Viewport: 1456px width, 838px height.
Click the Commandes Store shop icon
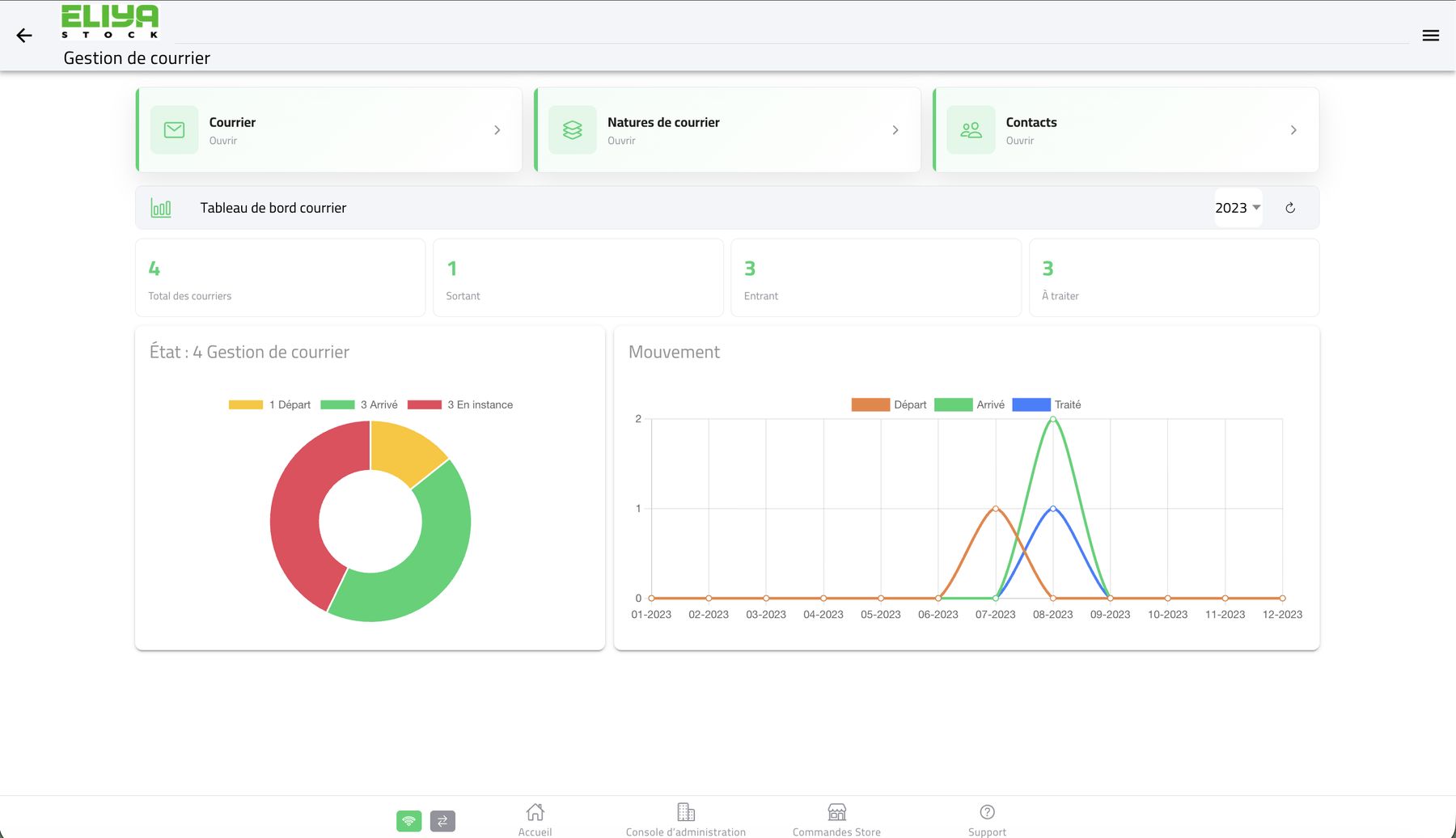(837, 811)
